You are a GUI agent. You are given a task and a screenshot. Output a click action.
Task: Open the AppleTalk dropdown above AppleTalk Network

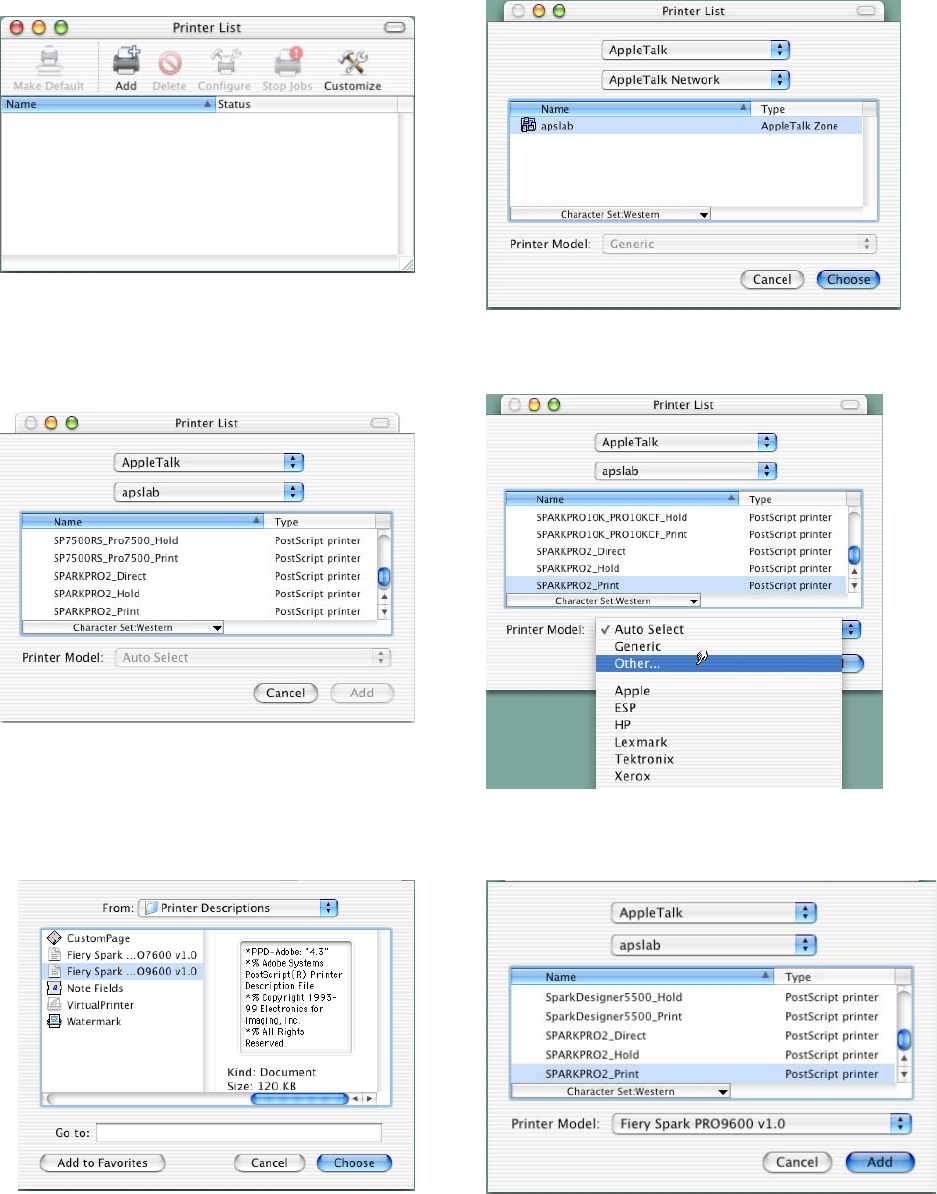(696, 49)
